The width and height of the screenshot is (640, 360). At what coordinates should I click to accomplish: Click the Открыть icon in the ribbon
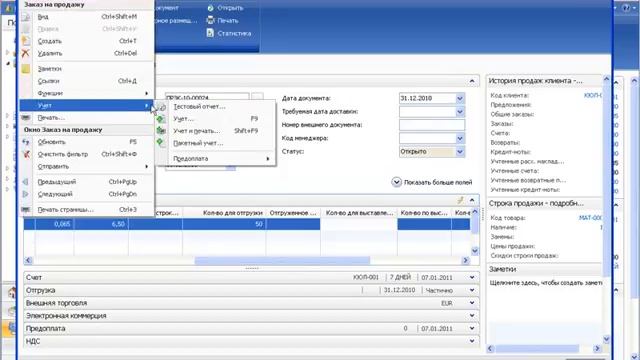(210, 8)
